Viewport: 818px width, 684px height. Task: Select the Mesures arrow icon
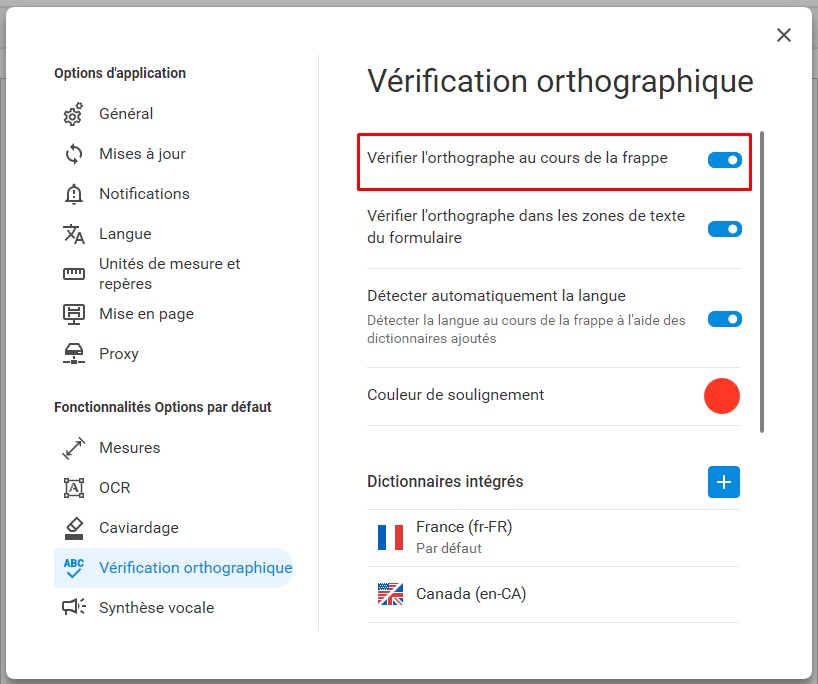pos(74,448)
